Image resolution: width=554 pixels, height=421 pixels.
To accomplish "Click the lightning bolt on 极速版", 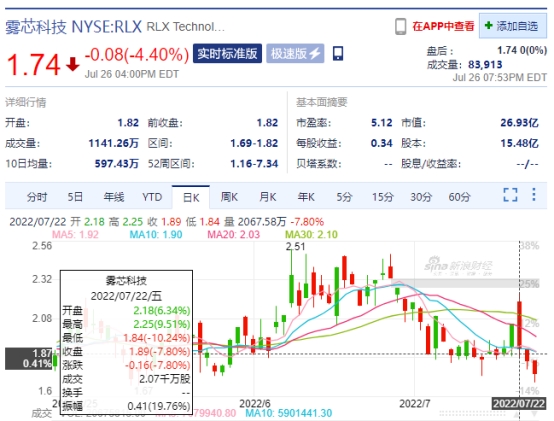I will [x=314, y=53].
